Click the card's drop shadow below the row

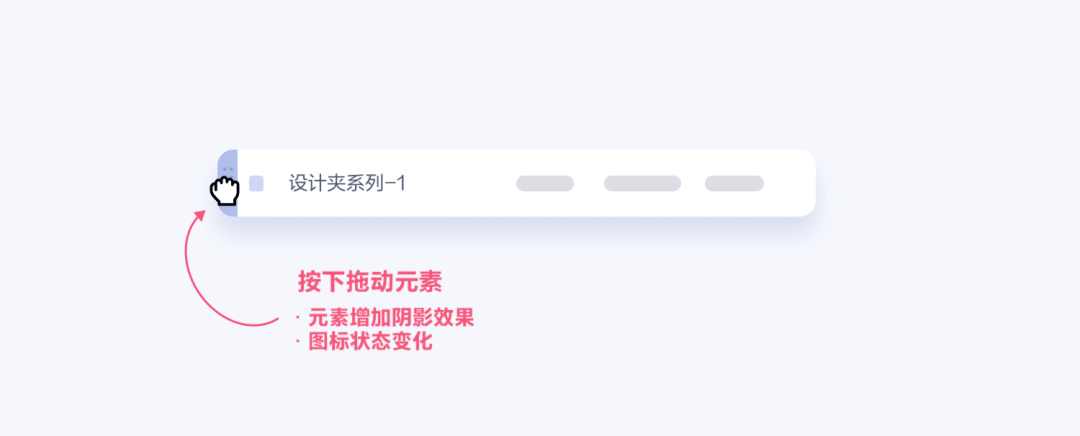coord(517,226)
